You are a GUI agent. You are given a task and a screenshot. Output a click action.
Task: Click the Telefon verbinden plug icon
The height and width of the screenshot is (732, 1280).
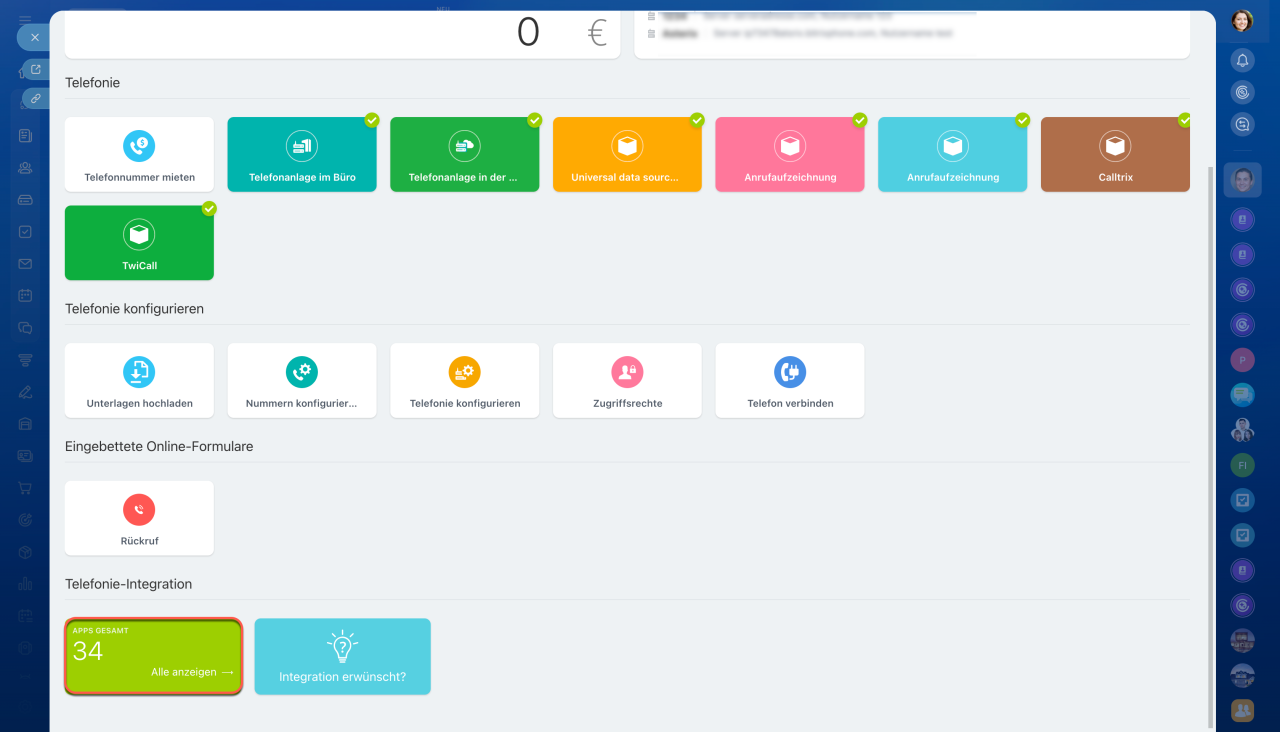tap(790, 372)
